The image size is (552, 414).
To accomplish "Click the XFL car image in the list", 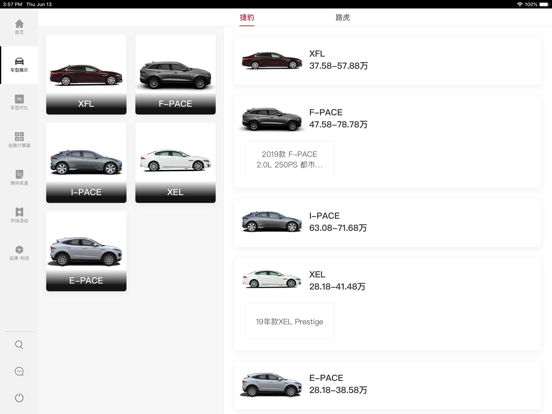I will tap(271, 60).
